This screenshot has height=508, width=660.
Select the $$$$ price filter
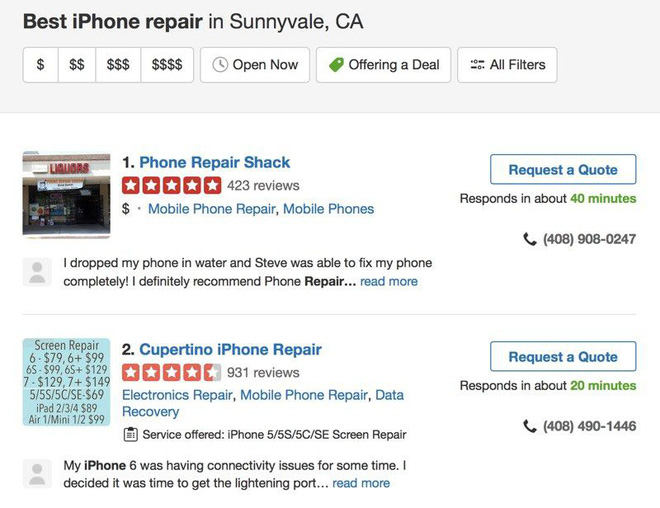(167, 65)
